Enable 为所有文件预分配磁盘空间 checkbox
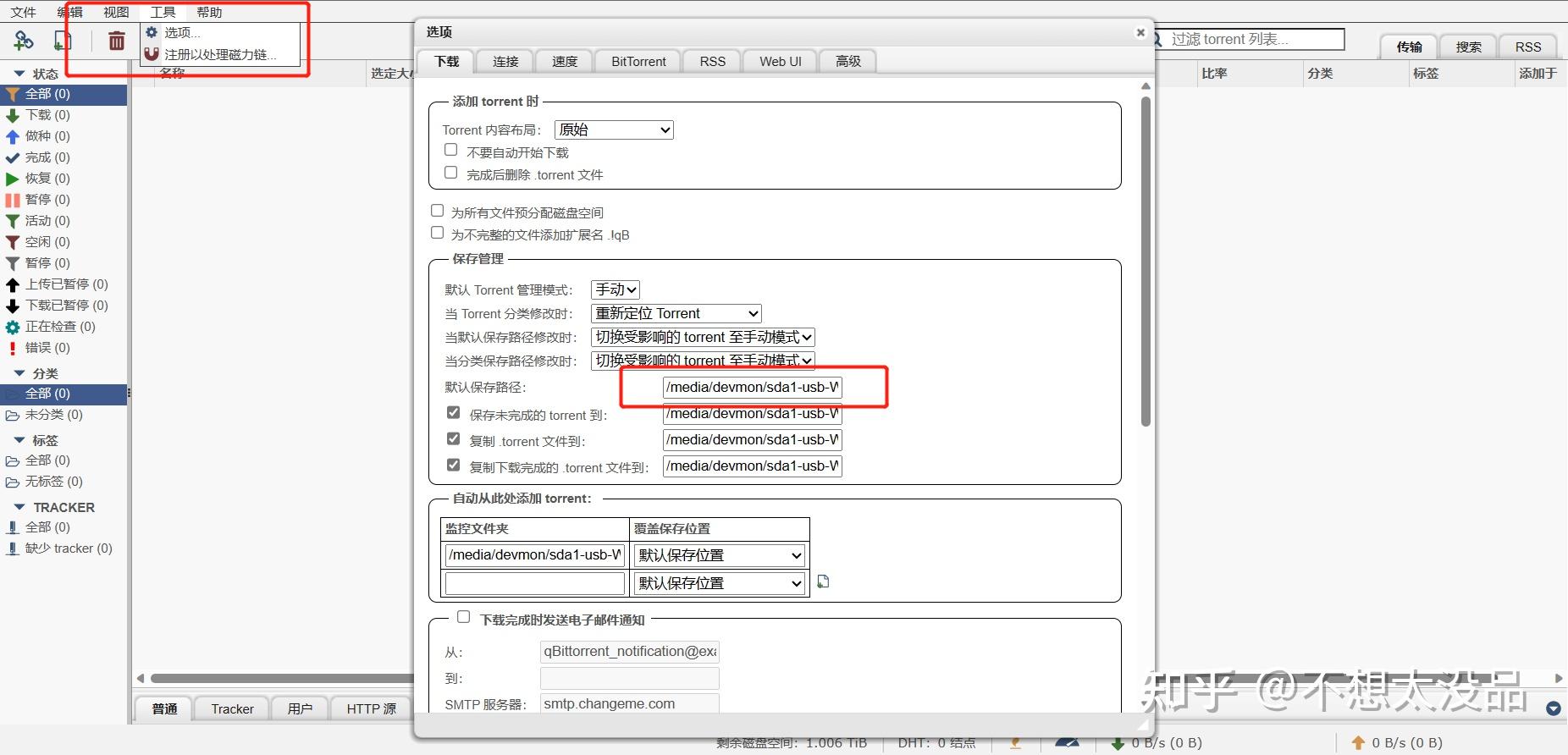 tap(438, 211)
